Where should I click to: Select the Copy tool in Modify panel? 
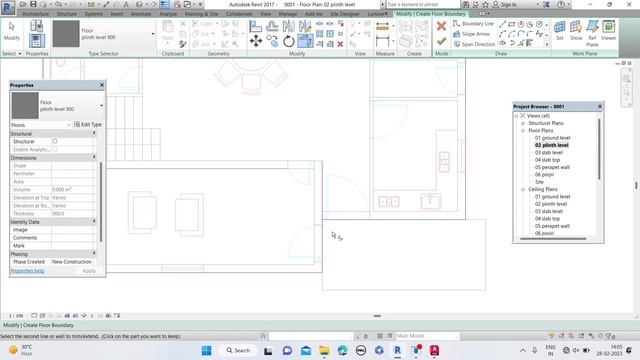[272, 41]
